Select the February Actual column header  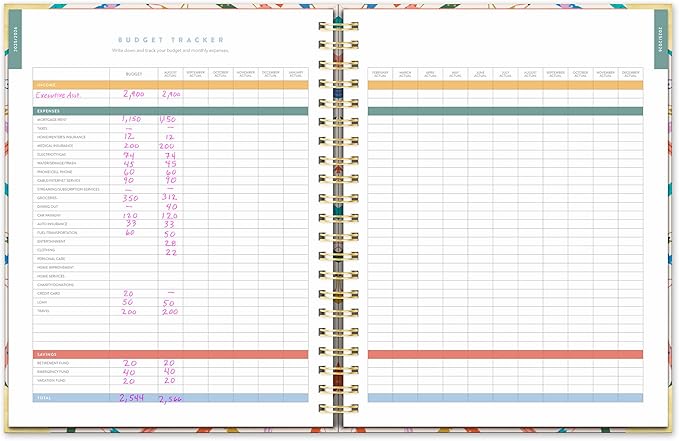tap(380, 74)
